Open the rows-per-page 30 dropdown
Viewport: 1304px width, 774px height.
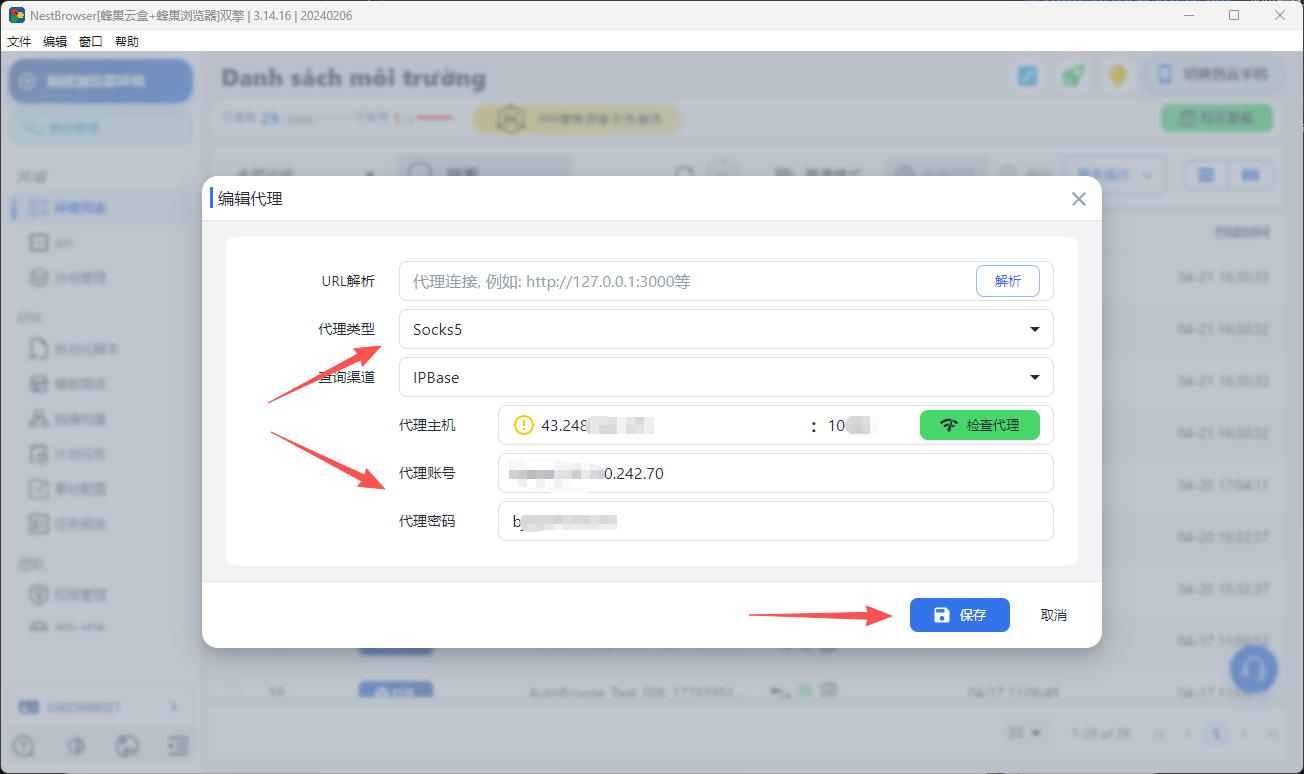(1025, 733)
